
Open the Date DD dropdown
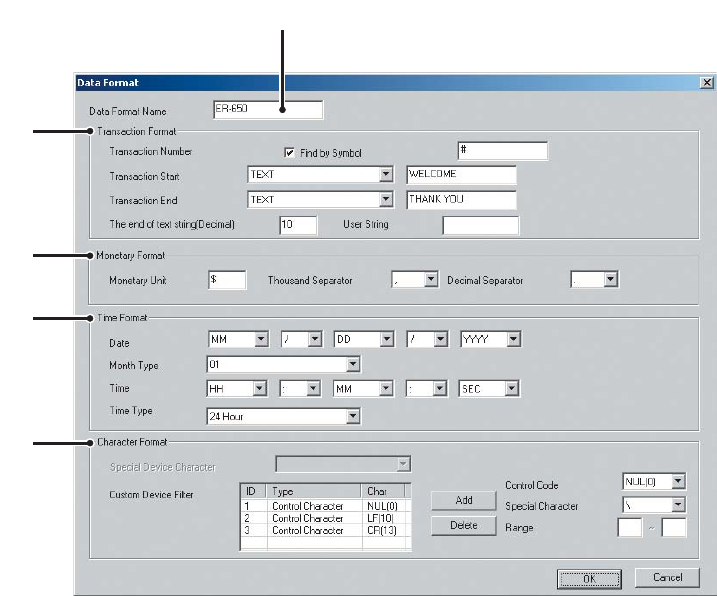click(364, 339)
